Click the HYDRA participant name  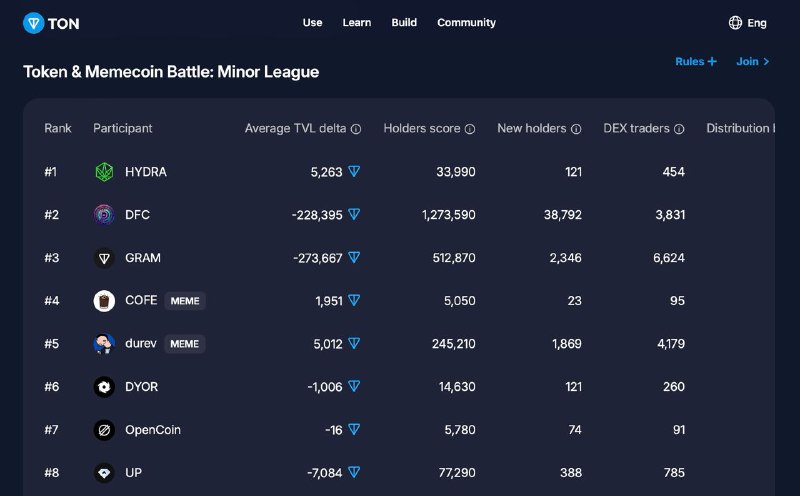pyautogui.click(x=146, y=172)
